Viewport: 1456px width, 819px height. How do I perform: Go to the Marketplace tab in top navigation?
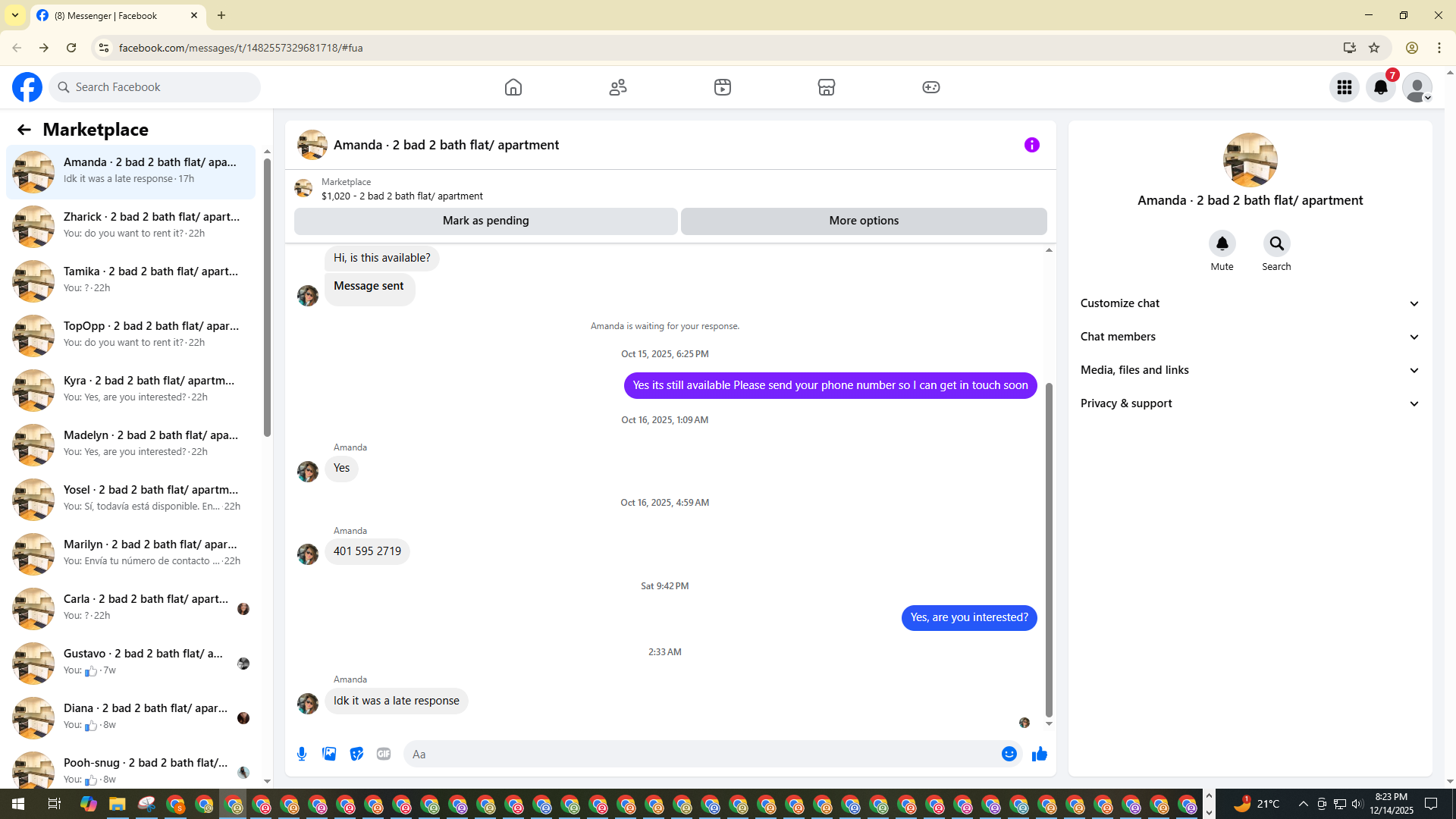coord(826,87)
